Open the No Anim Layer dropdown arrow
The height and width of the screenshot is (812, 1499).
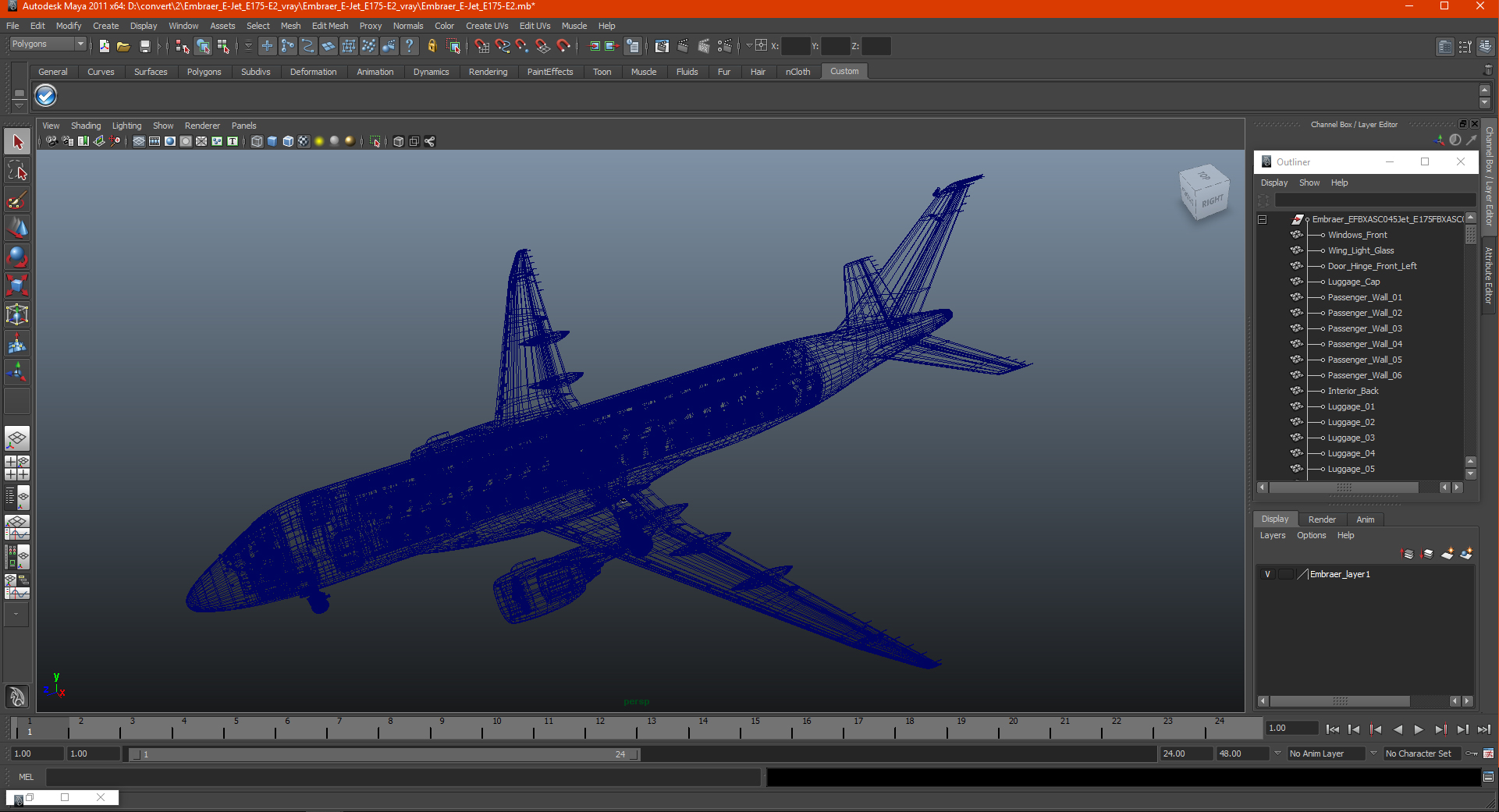(1277, 753)
